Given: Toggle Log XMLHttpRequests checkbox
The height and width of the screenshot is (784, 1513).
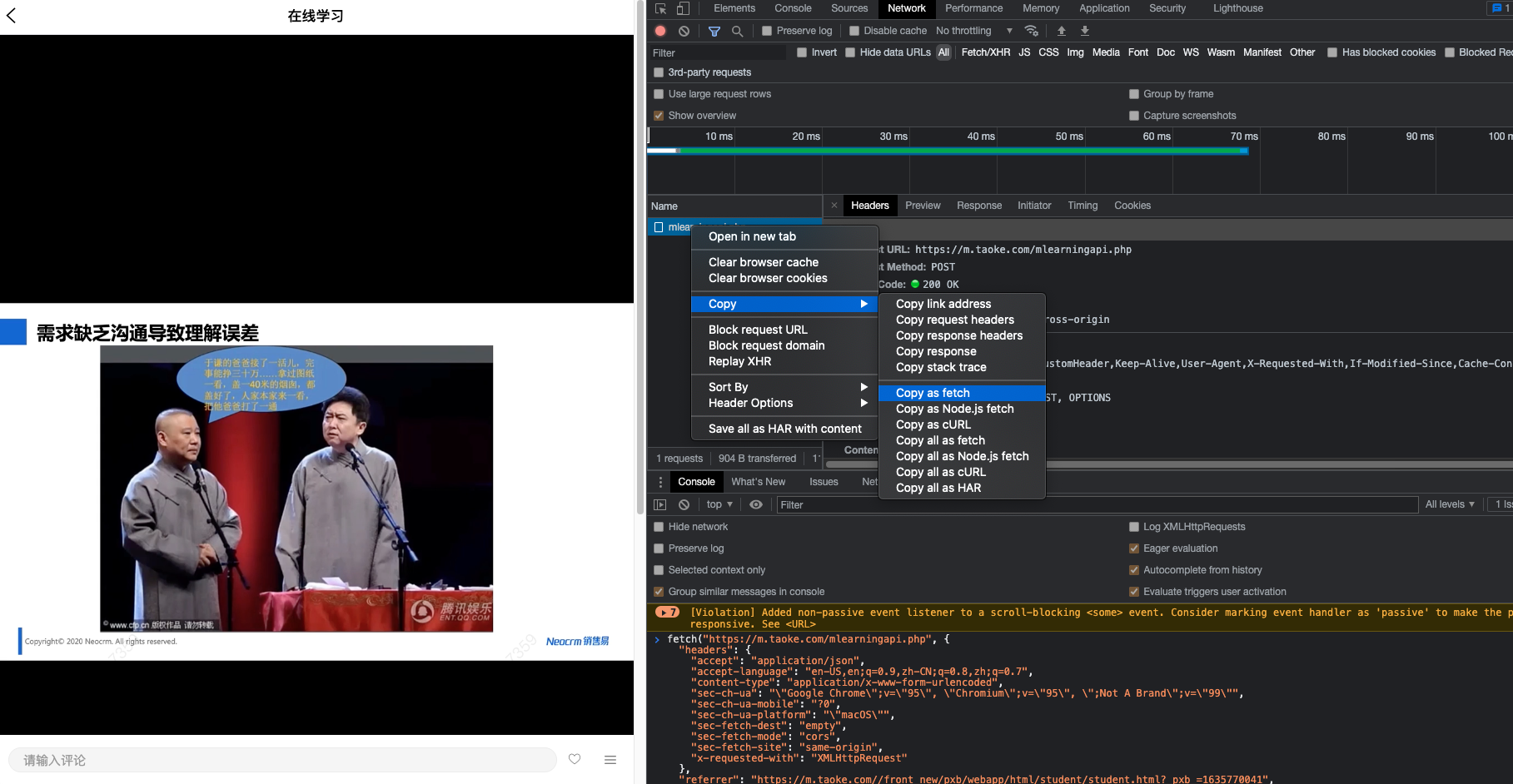Looking at the screenshot, I should pyautogui.click(x=1134, y=527).
